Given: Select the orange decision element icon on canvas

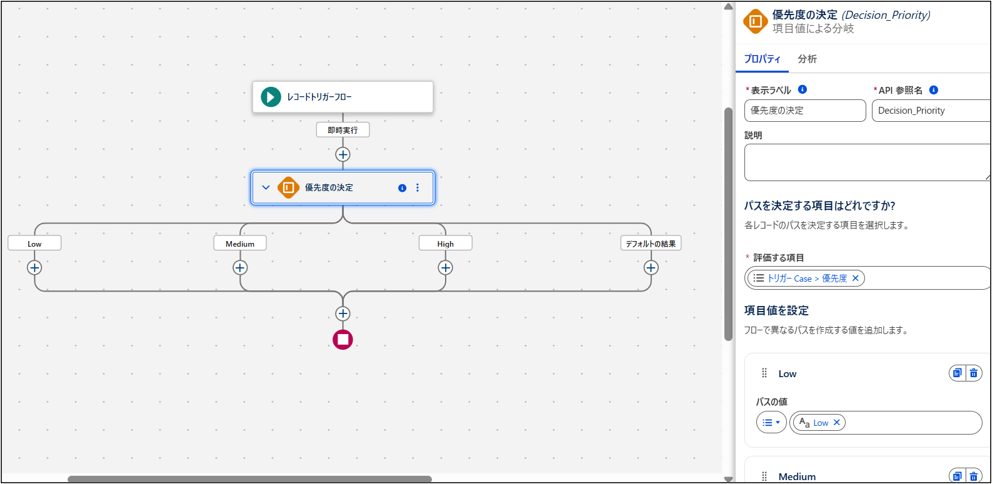Looking at the screenshot, I should [x=288, y=187].
